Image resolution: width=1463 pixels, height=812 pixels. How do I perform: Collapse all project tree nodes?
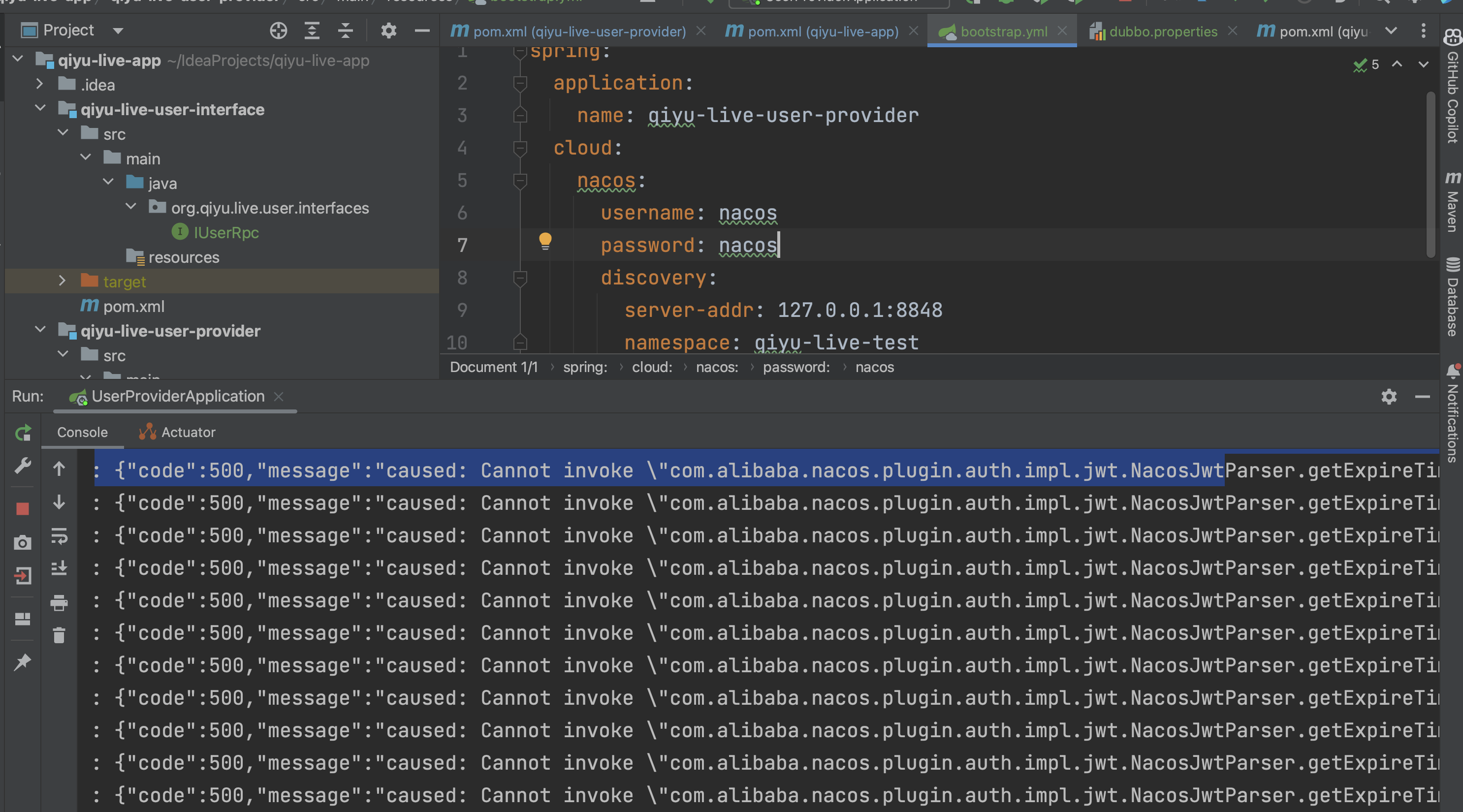(x=345, y=31)
